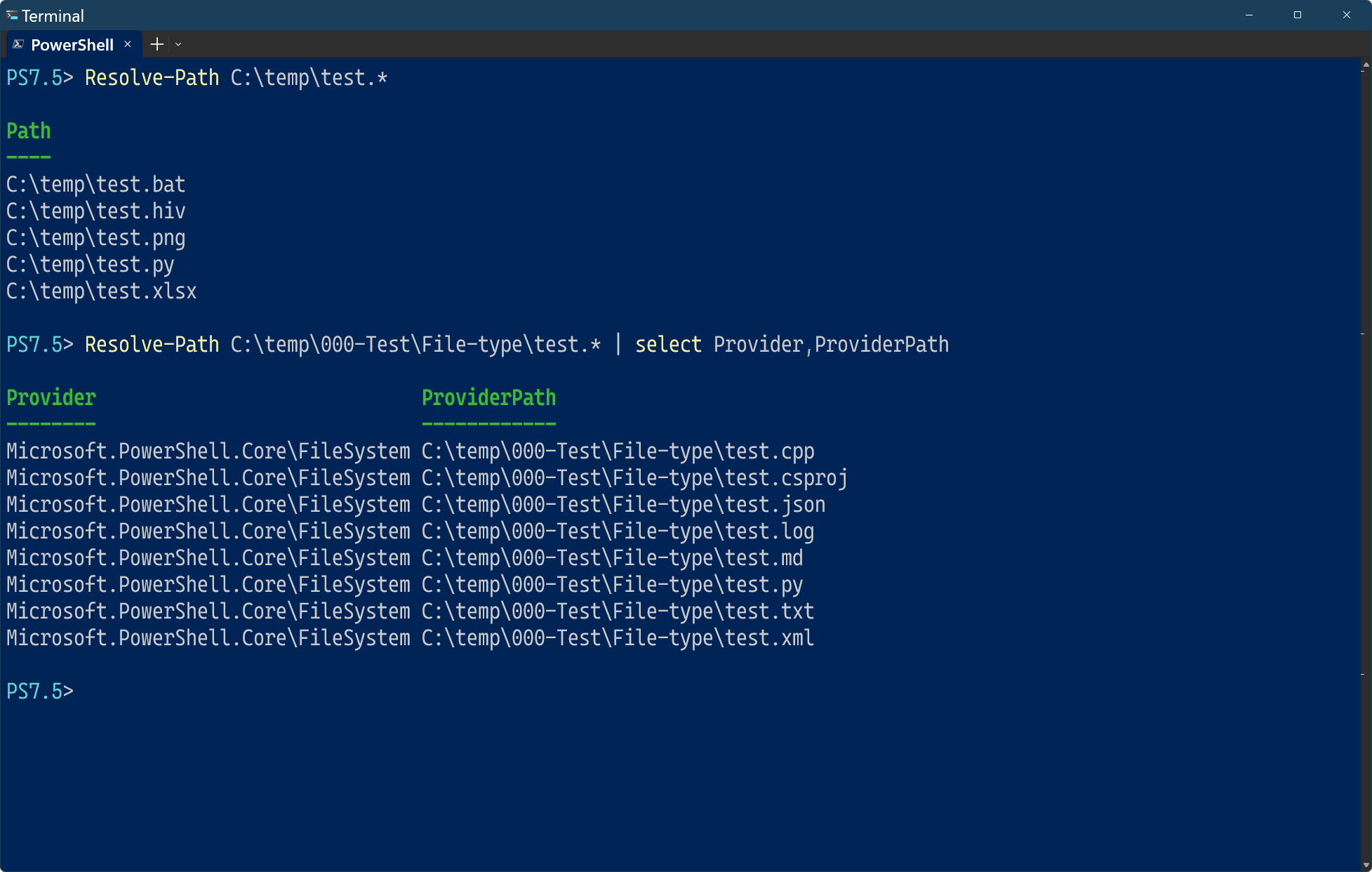The width and height of the screenshot is (1372, 872).
Task: Close the Terminal window
Action: 1346,15
